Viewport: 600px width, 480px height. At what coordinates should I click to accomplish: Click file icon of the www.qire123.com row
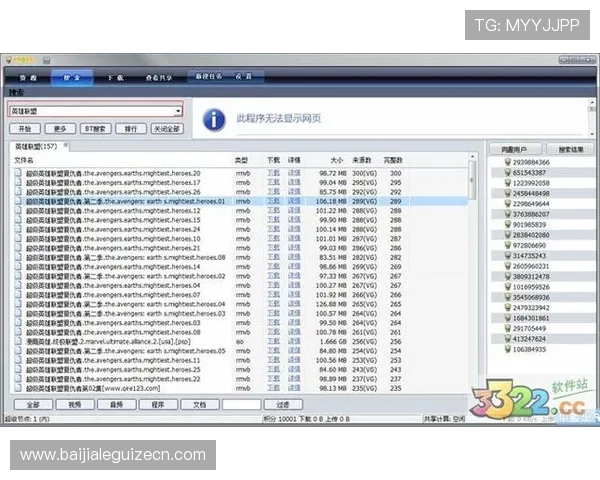18,389
